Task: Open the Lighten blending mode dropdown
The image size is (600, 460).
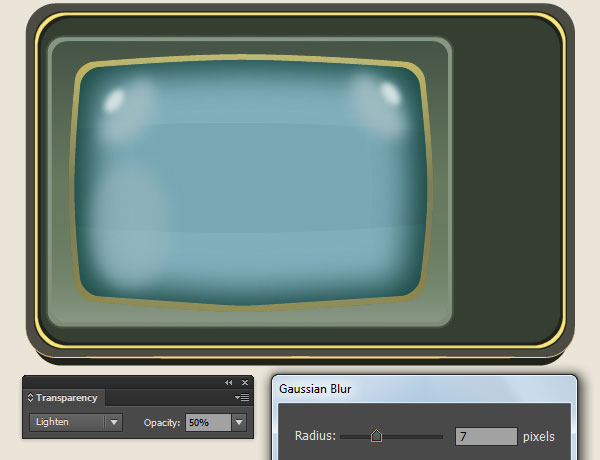Action: 76,422
